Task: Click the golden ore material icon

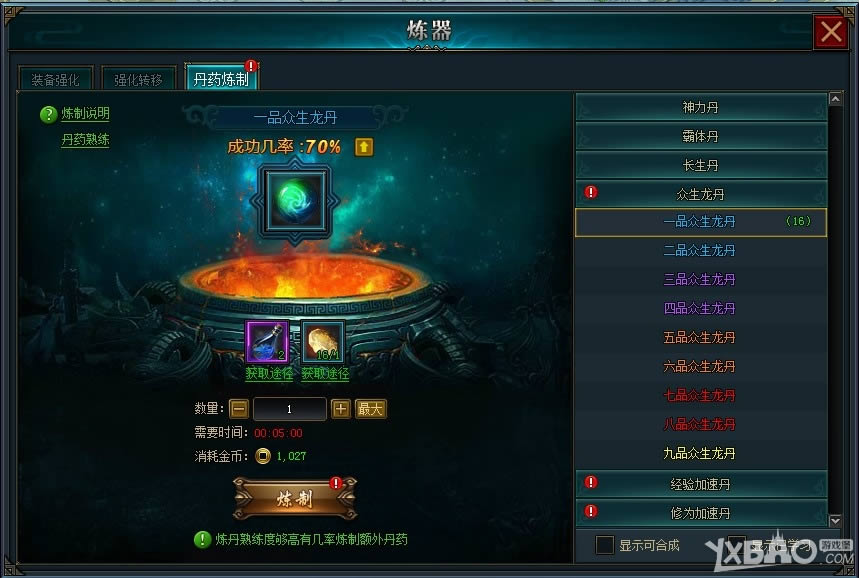Action: click(x=323, y=342)
